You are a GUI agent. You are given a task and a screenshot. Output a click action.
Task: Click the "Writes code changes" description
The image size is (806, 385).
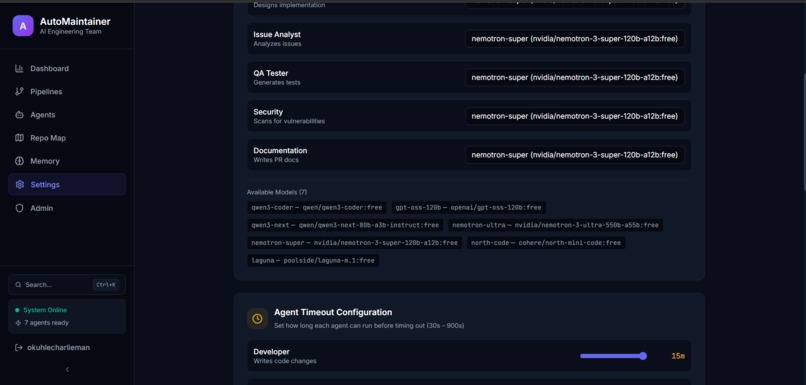(285, 361)
